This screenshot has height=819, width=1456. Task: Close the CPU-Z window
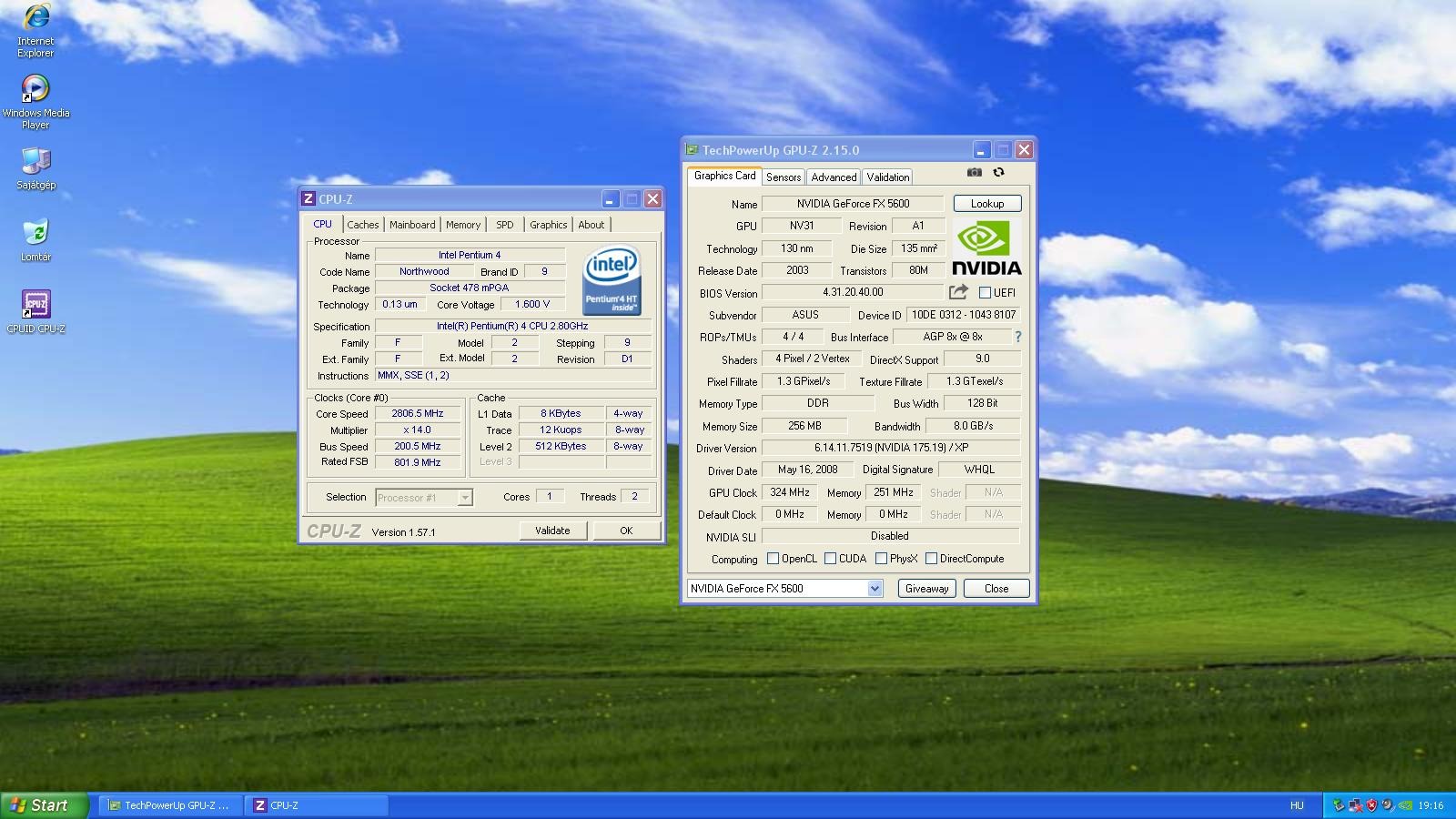652,199
